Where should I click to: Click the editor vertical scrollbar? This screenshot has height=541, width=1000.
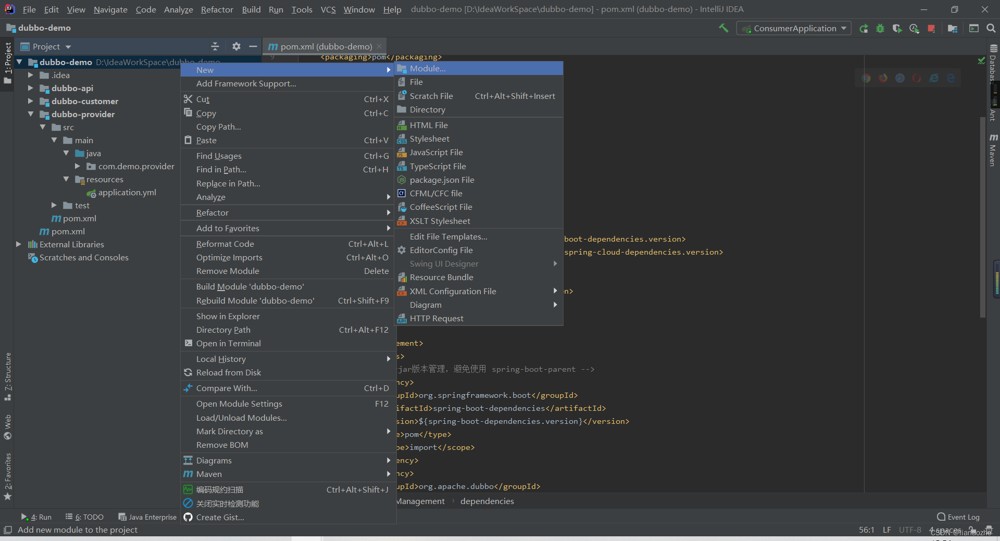[x=983, y=217]
